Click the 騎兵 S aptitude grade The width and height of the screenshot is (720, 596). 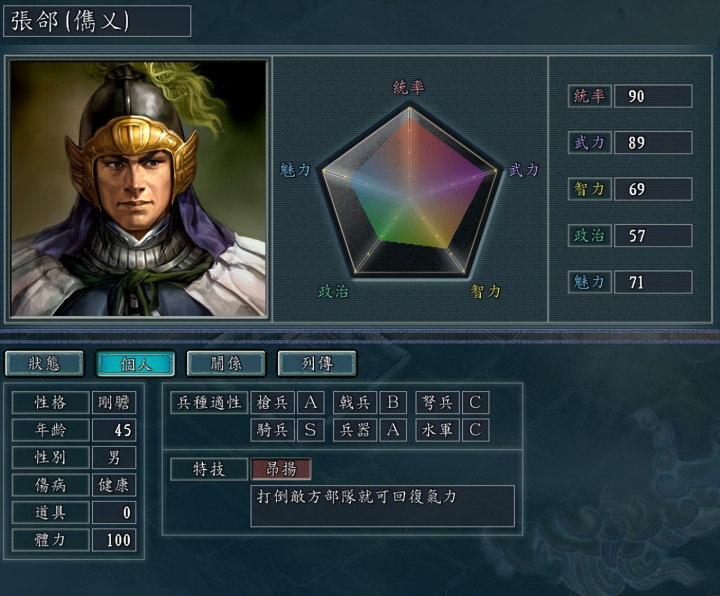click(310, 430)
